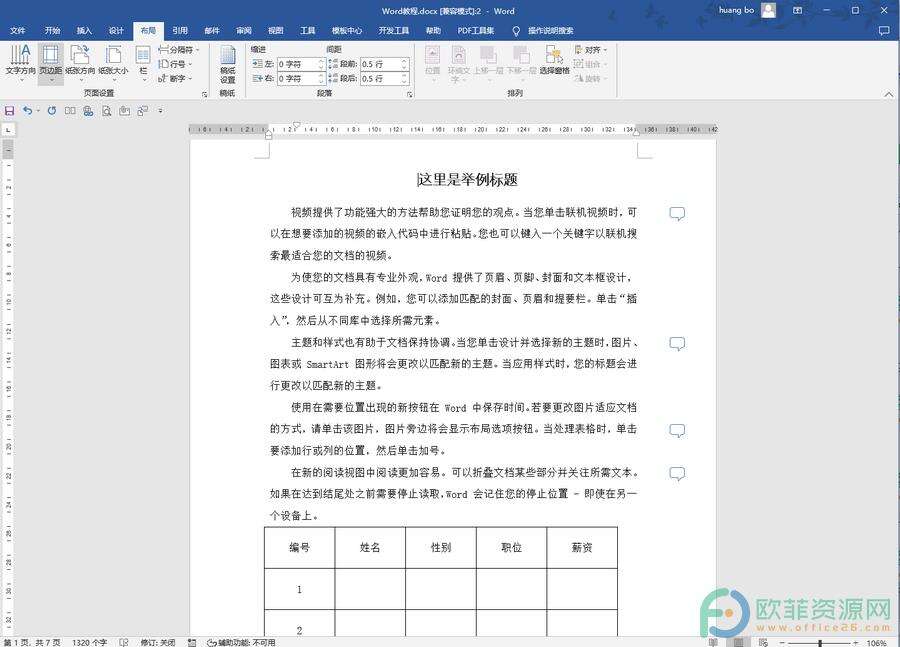Click the print preview magnifier icon

point(106,111)
